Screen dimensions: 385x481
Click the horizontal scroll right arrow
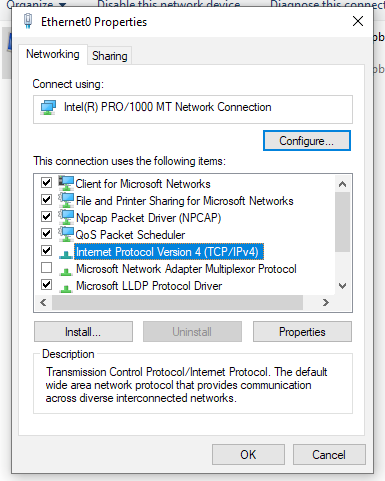(x=326, y=303)
